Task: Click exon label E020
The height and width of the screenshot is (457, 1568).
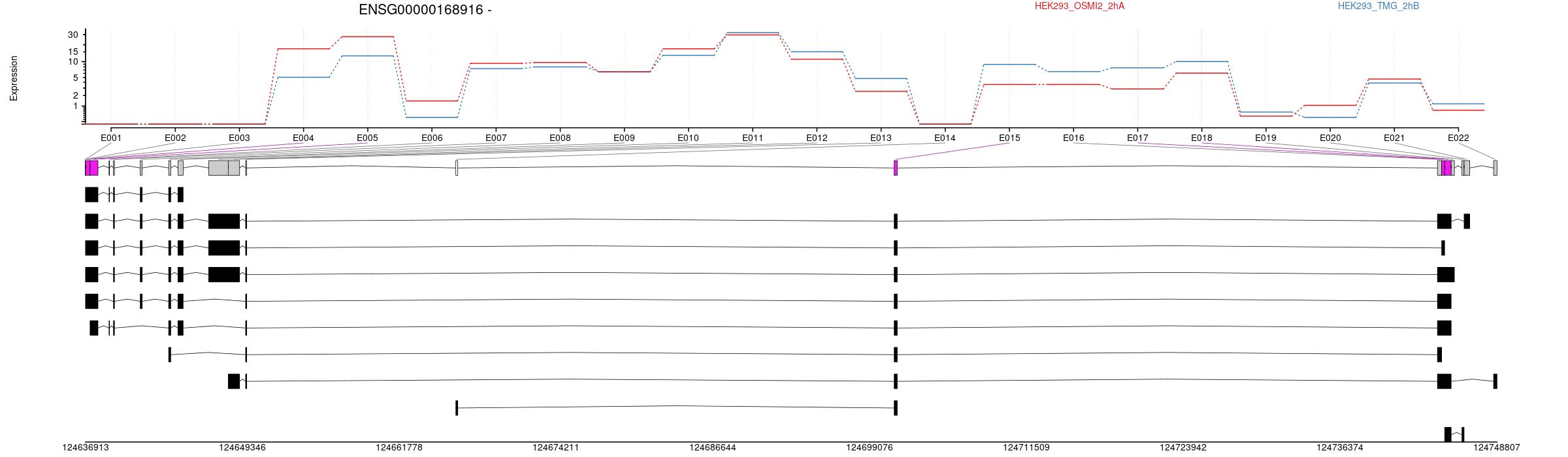Action: 1330,138
